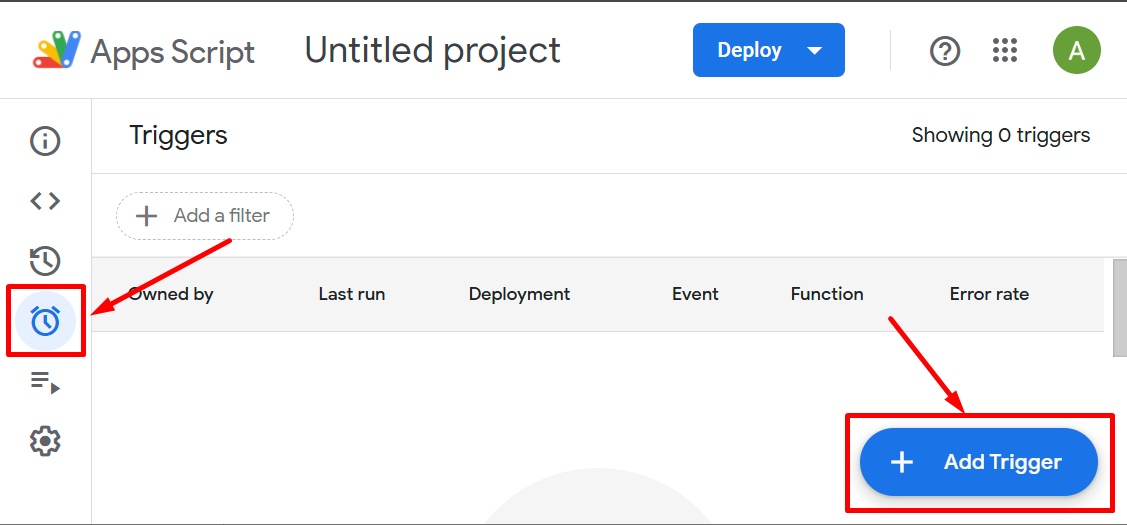The image size is (1127, 525).
Task: Open the Google apps grid icon
Action: (x=1004, y=51)
